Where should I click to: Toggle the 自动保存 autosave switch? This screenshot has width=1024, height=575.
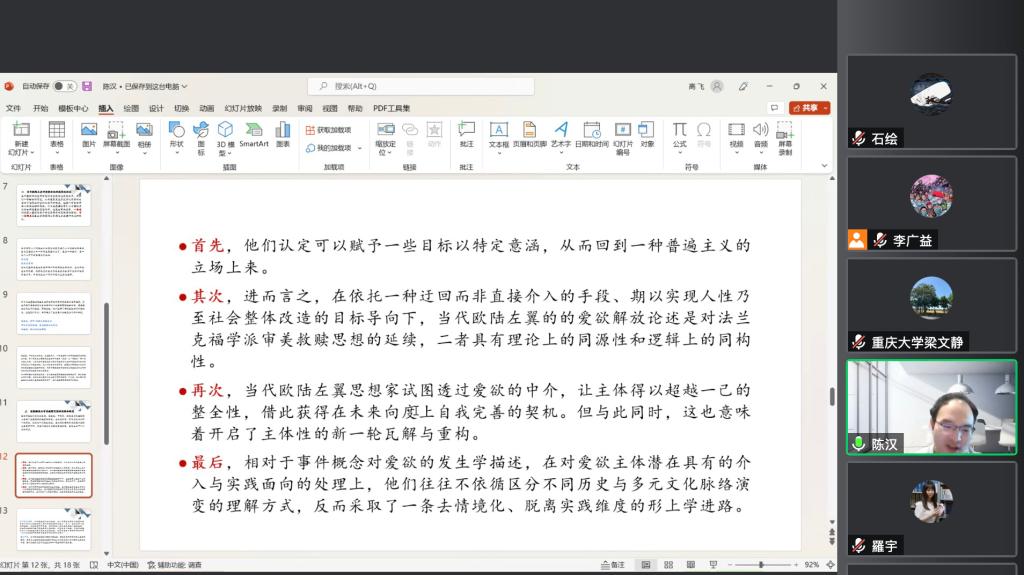coord(64,86)
